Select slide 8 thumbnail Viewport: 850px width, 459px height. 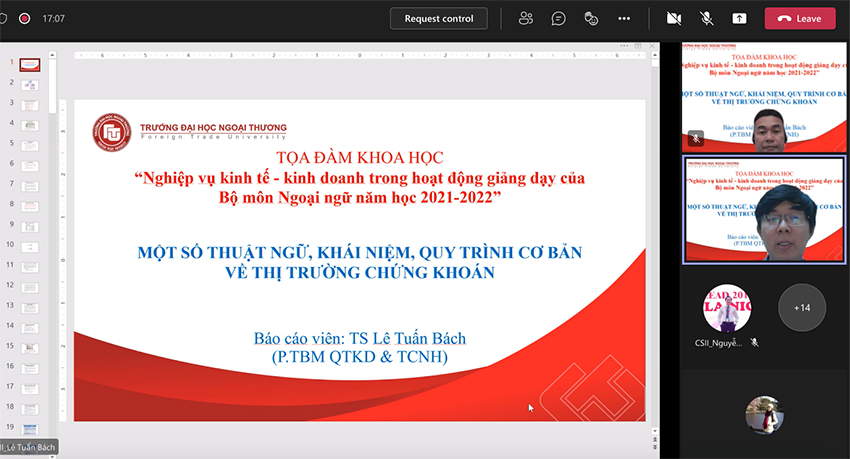coord(30,206)
